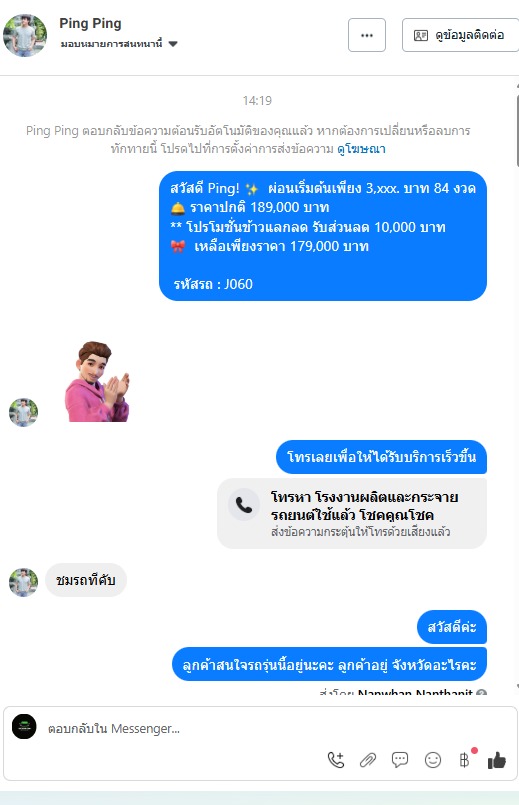Image resolution: width=519 pixels, height=805 pixels.
Task: Click the phone call plus icon
Action: 336,759
